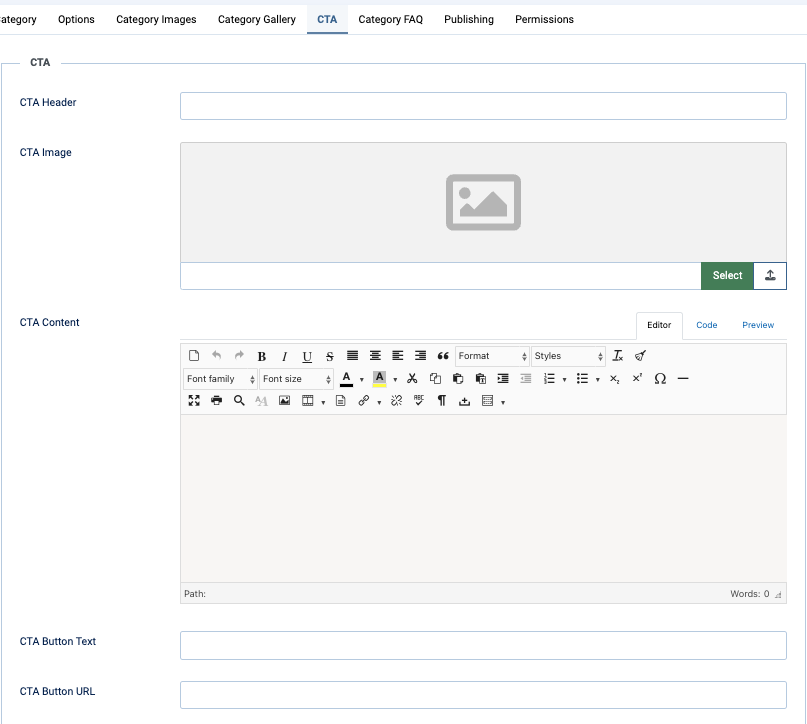Open the Font family dropdown
Viewport: 807px width, 724px height.
220,379
